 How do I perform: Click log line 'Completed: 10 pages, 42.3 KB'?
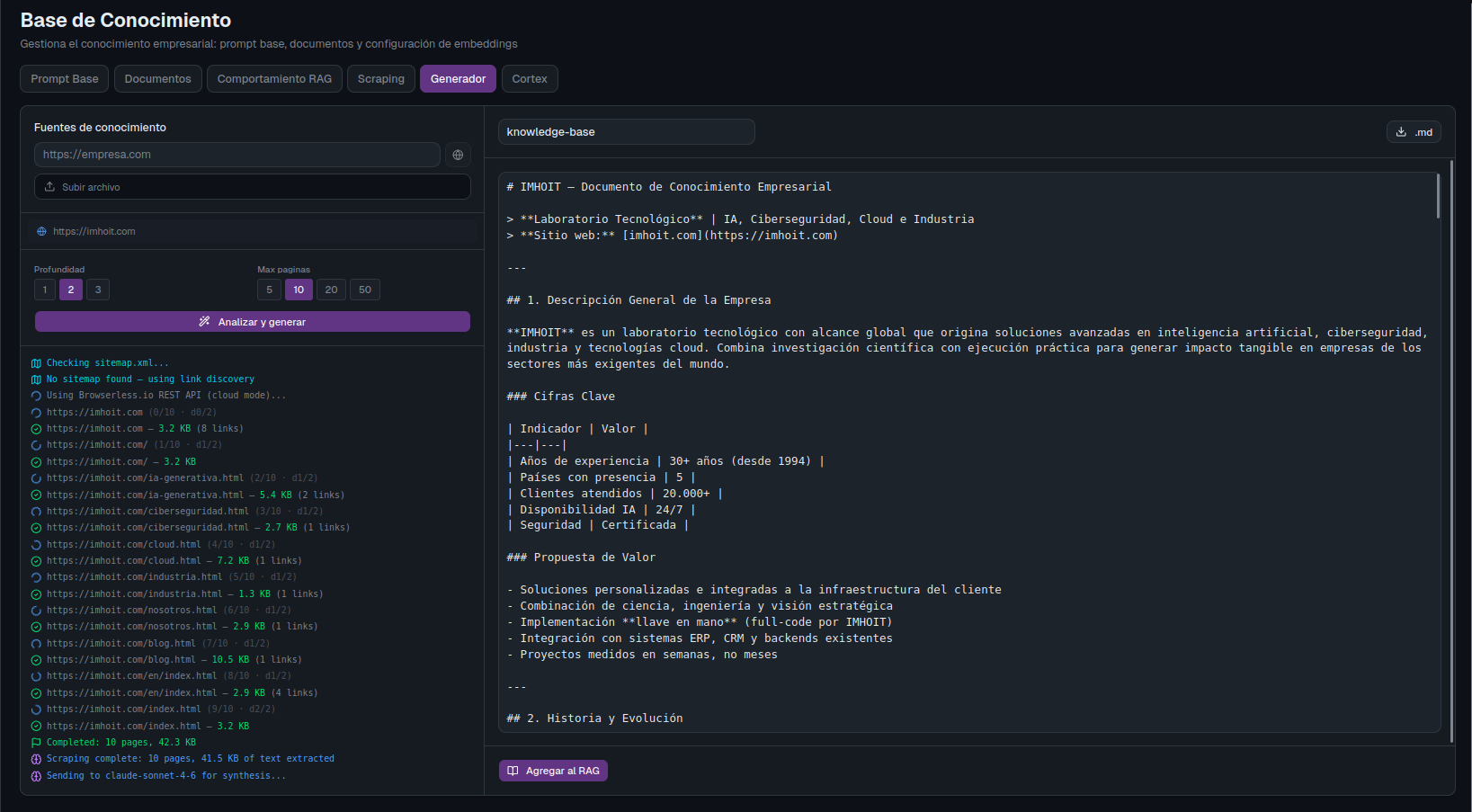[x=121, y=743]
